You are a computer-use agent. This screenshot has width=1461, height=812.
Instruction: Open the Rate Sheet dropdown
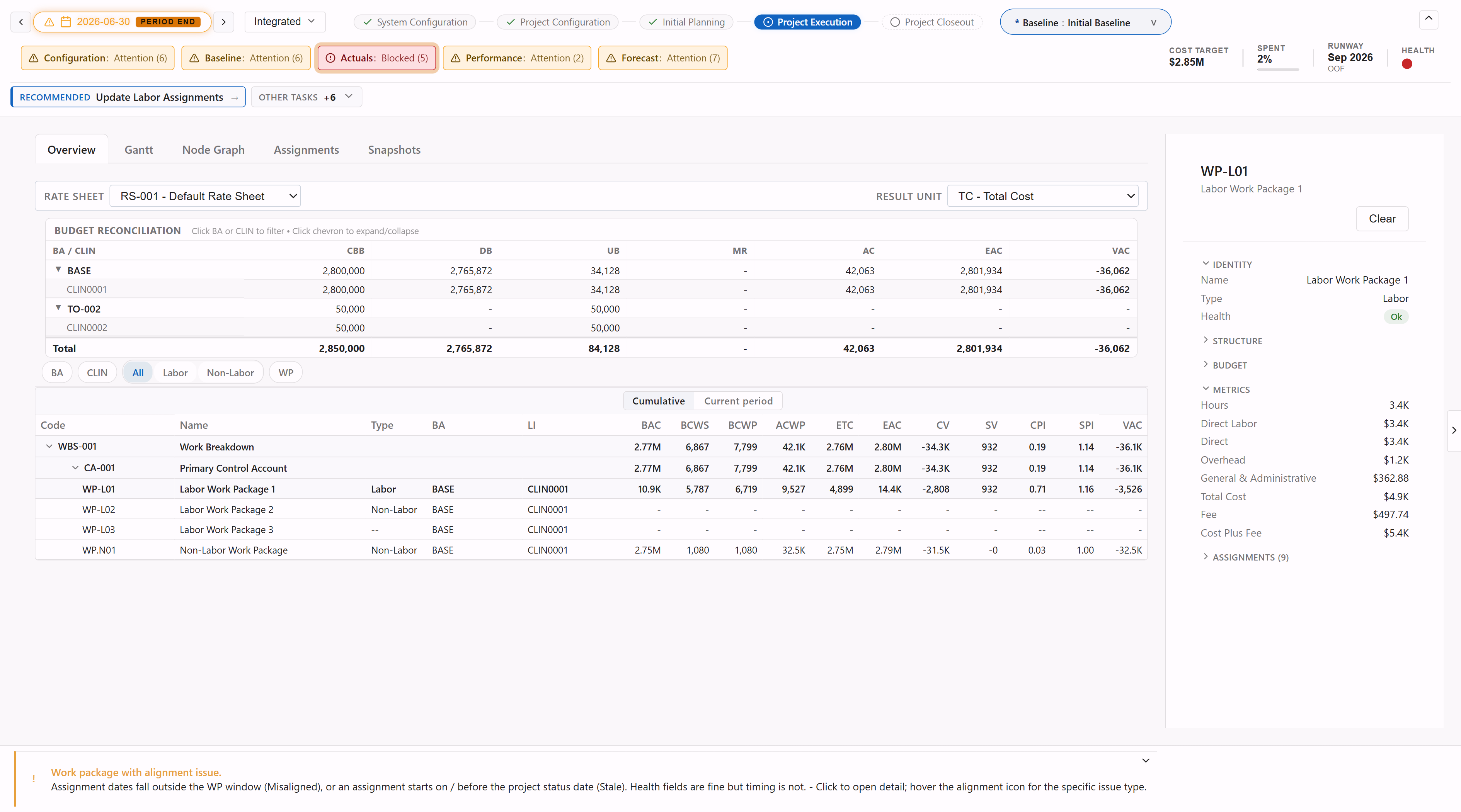tap(205, 196)
